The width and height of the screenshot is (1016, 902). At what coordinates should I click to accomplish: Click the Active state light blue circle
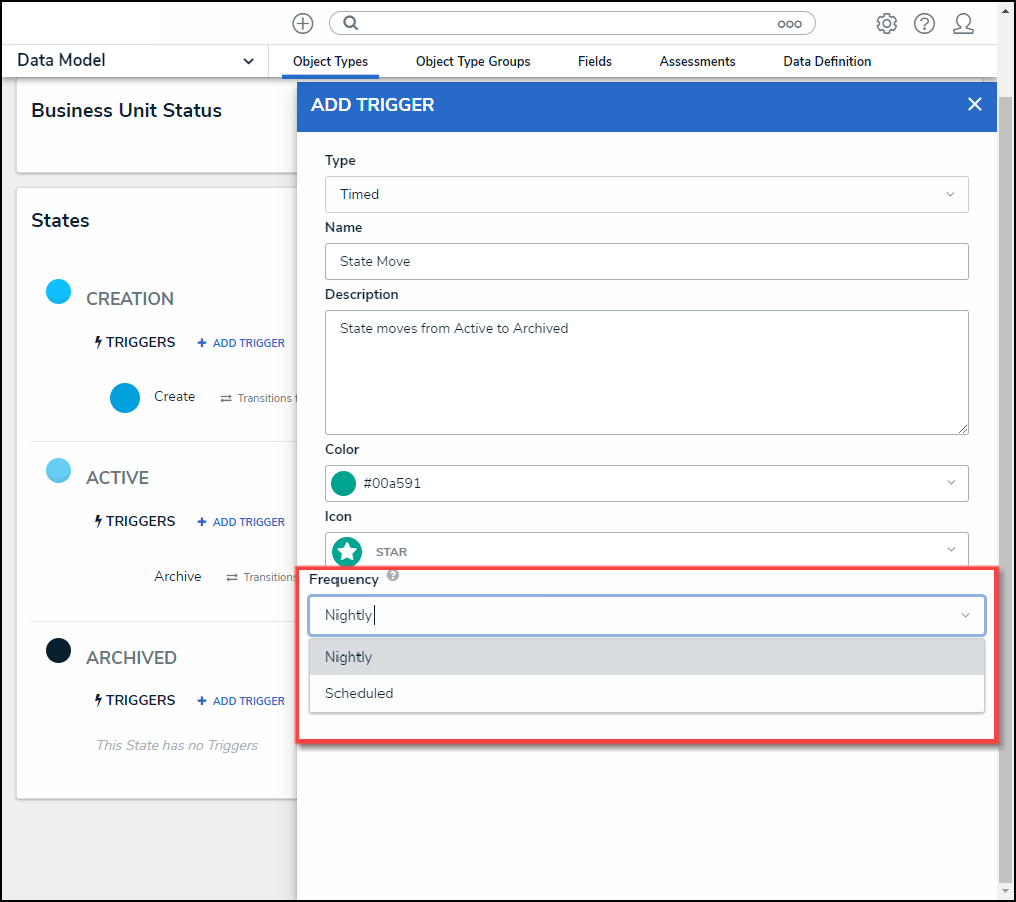(x=58, y=470)
